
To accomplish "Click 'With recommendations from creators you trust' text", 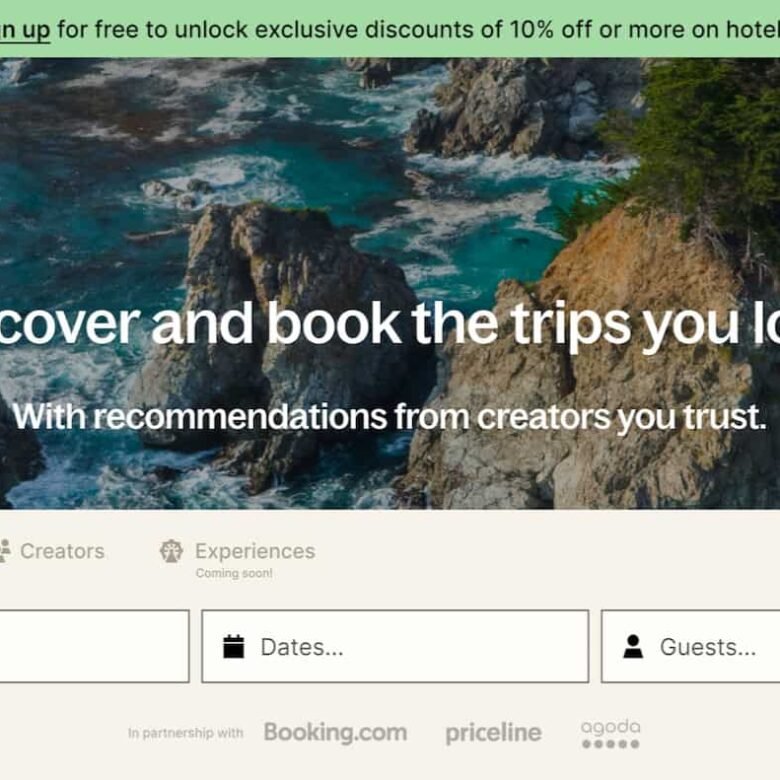I will (x=389, y=417).
